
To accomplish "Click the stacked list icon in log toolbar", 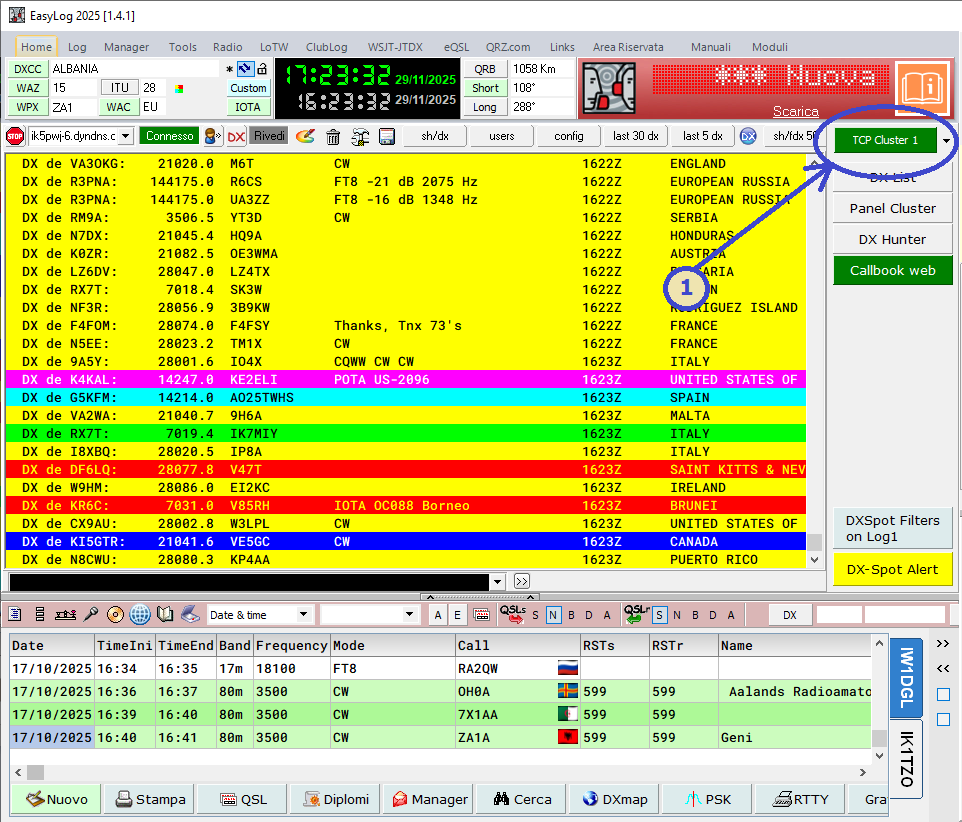I will click(40, 614).
